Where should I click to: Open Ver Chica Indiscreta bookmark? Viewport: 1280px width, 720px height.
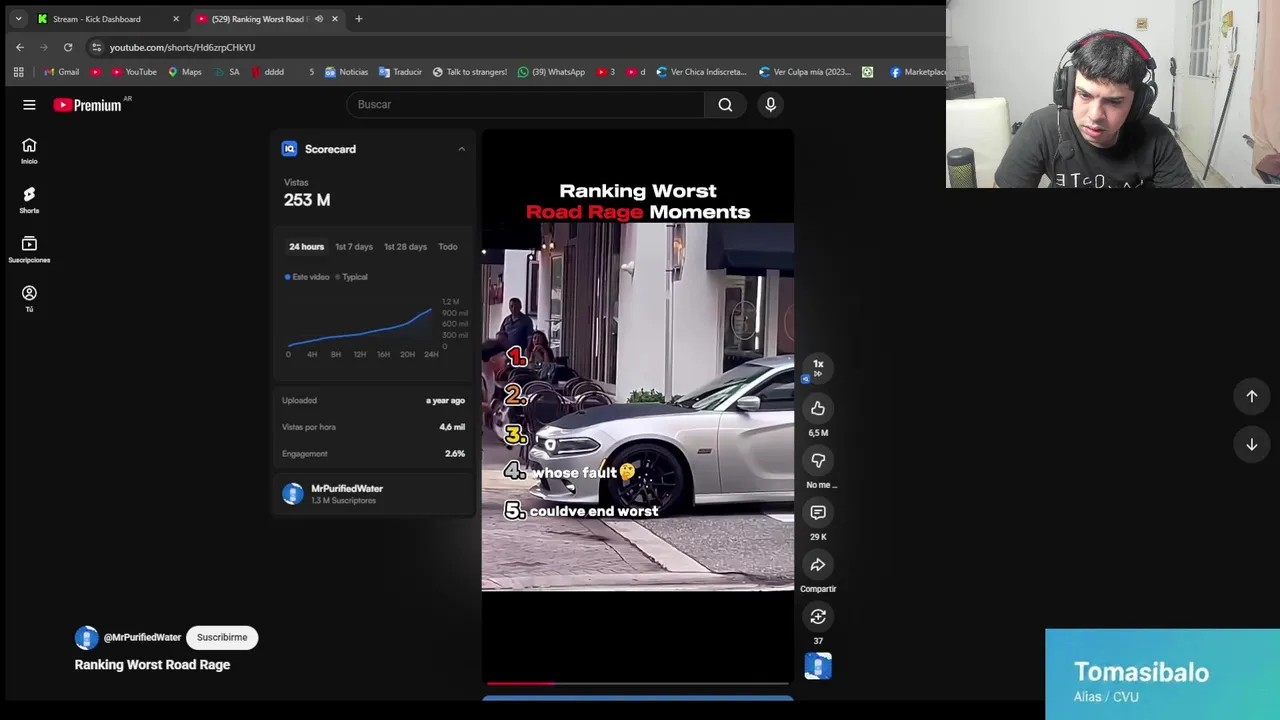[x=701, y=72]
